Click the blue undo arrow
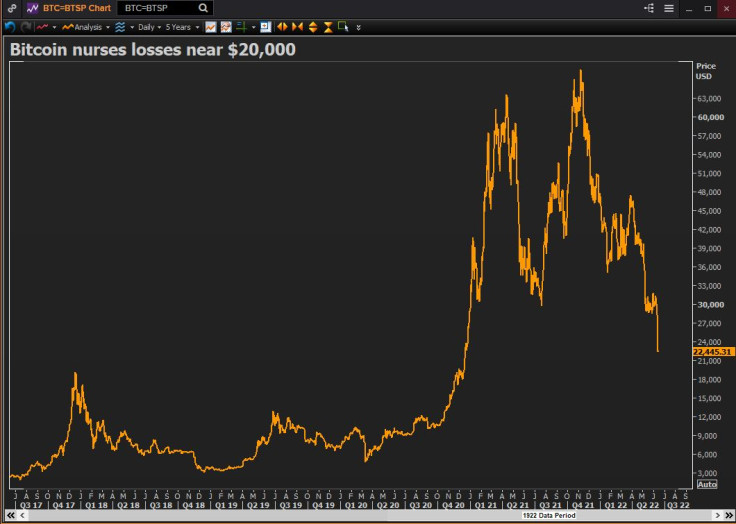This screenshot has height=524, width=736. [10, 27]
